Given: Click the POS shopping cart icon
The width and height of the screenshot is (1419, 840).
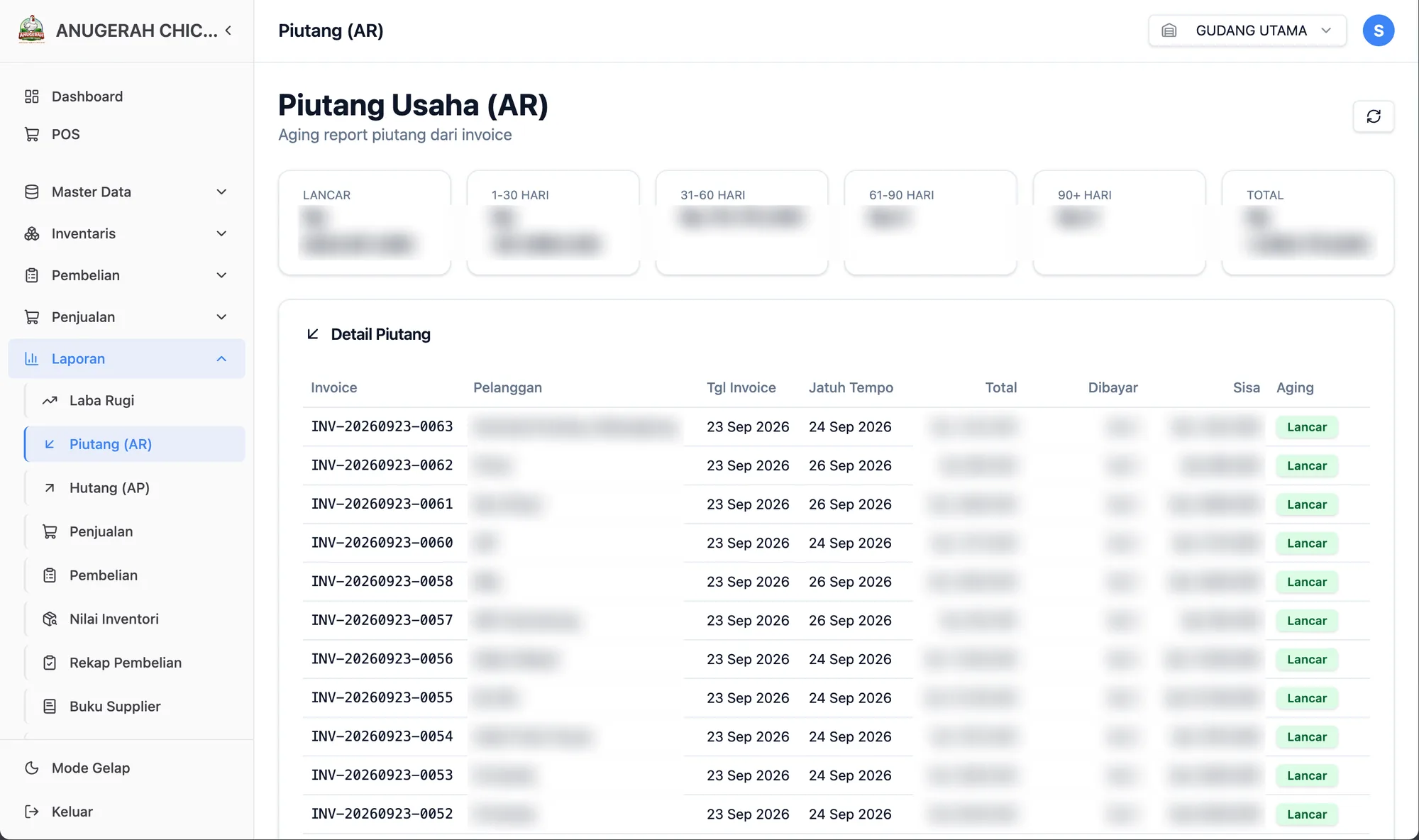Looking at the screenshot, I should pos(32,134).
